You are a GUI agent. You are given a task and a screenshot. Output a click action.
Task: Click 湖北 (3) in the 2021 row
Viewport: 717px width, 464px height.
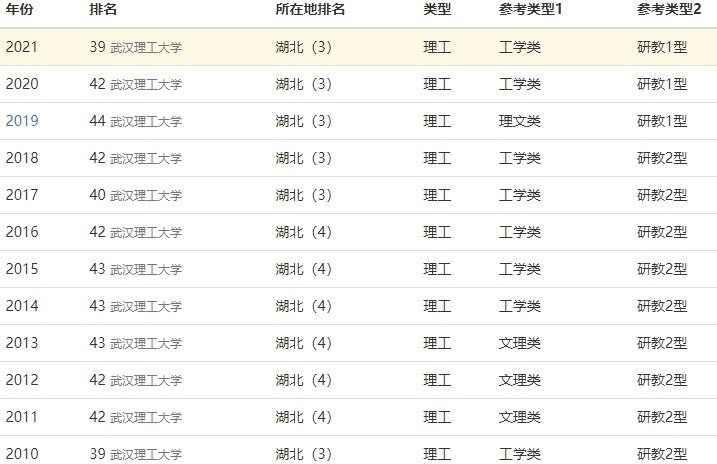coord(304,47)
